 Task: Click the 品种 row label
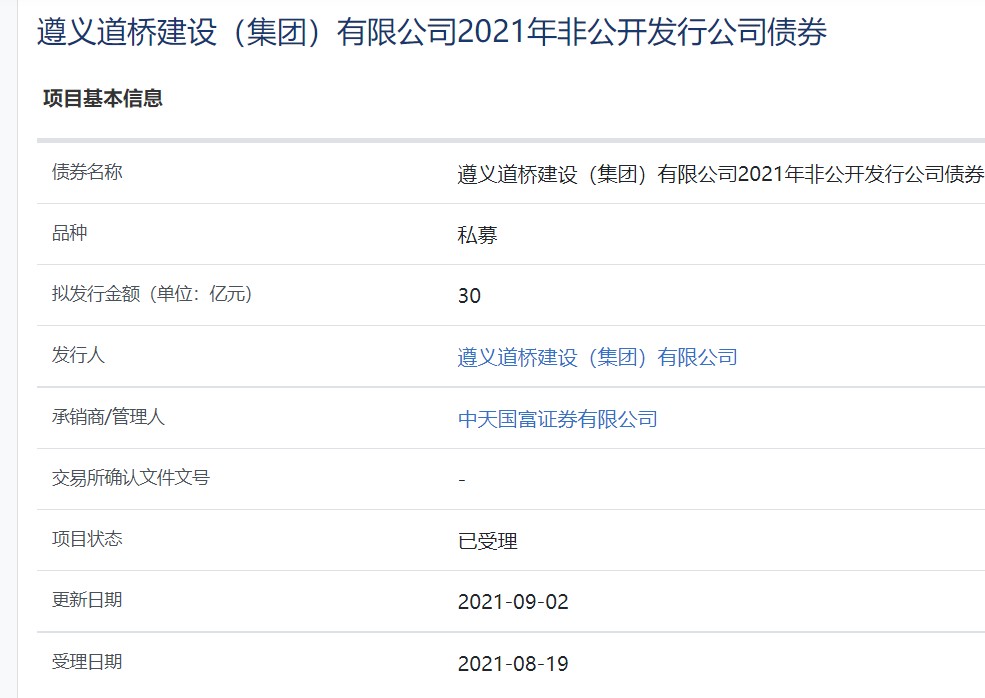(70, 233)
